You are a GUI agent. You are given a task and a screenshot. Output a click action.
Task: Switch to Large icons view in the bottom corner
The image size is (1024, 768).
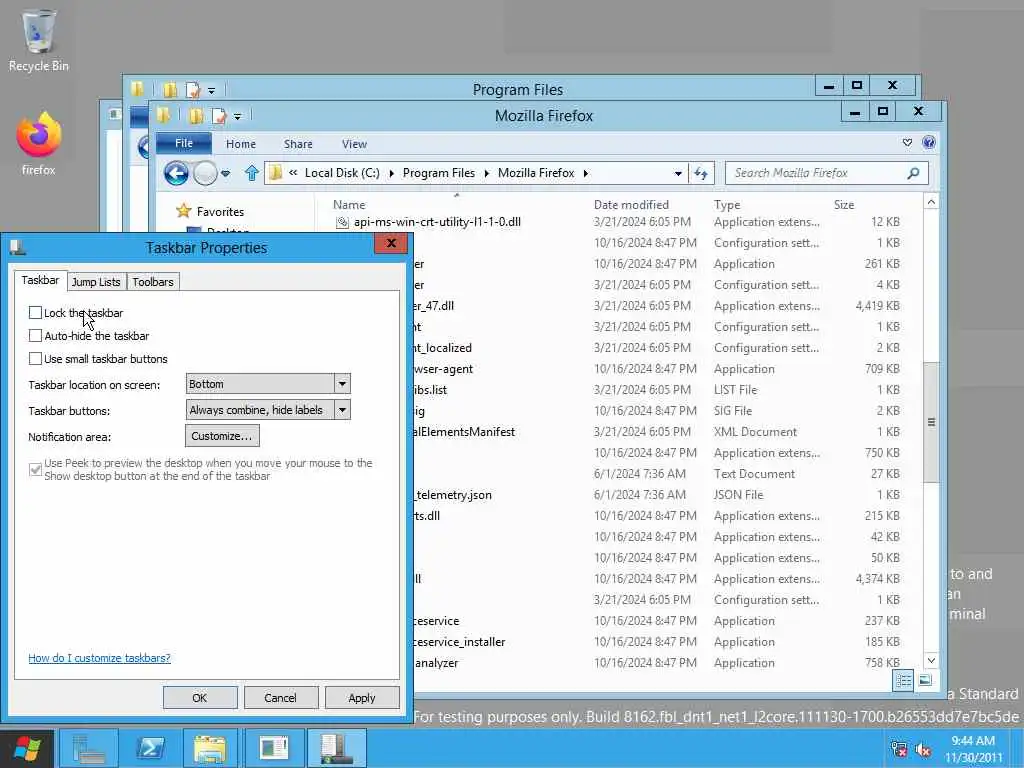coord(925,680)
